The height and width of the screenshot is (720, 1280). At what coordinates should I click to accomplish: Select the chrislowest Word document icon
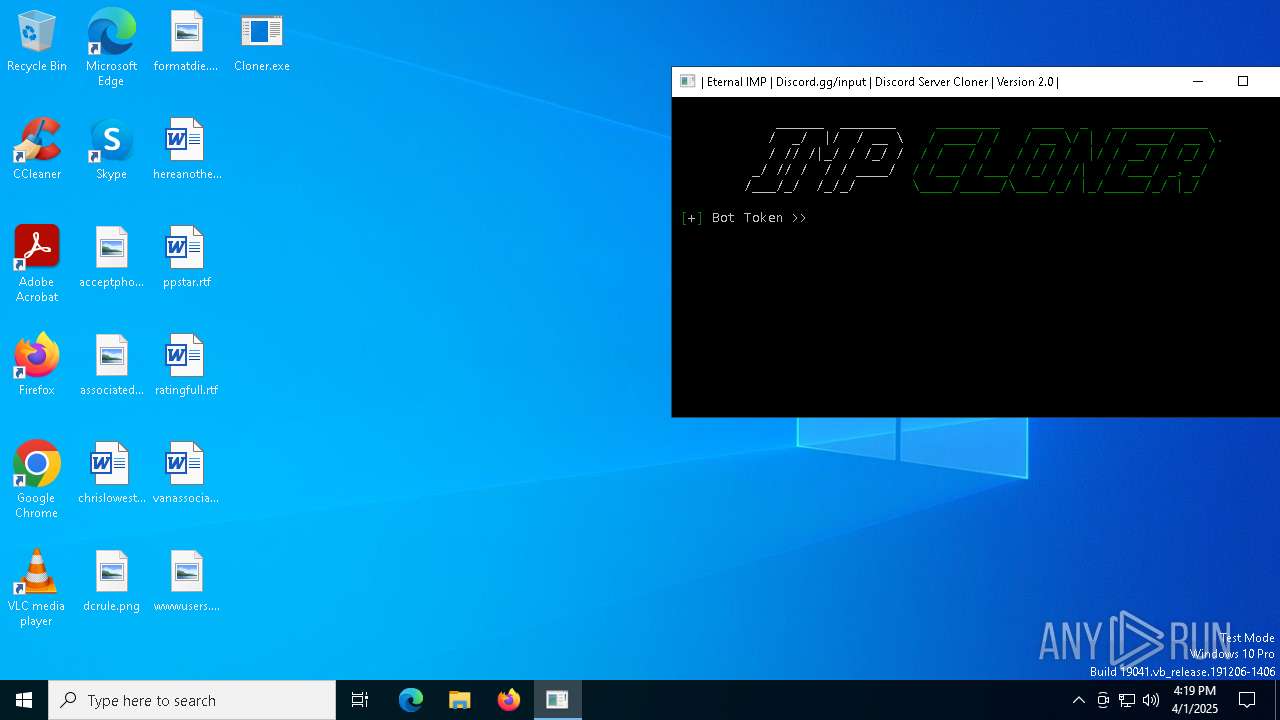click(111, 474)
